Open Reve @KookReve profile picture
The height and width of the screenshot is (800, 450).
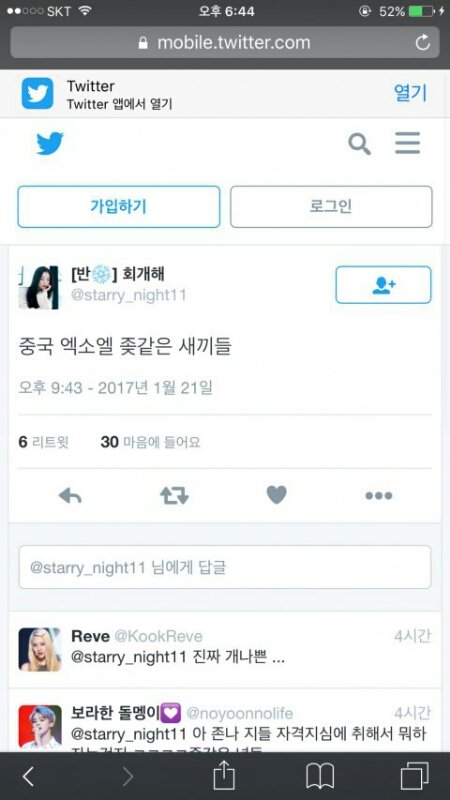[x=40, y=649]
